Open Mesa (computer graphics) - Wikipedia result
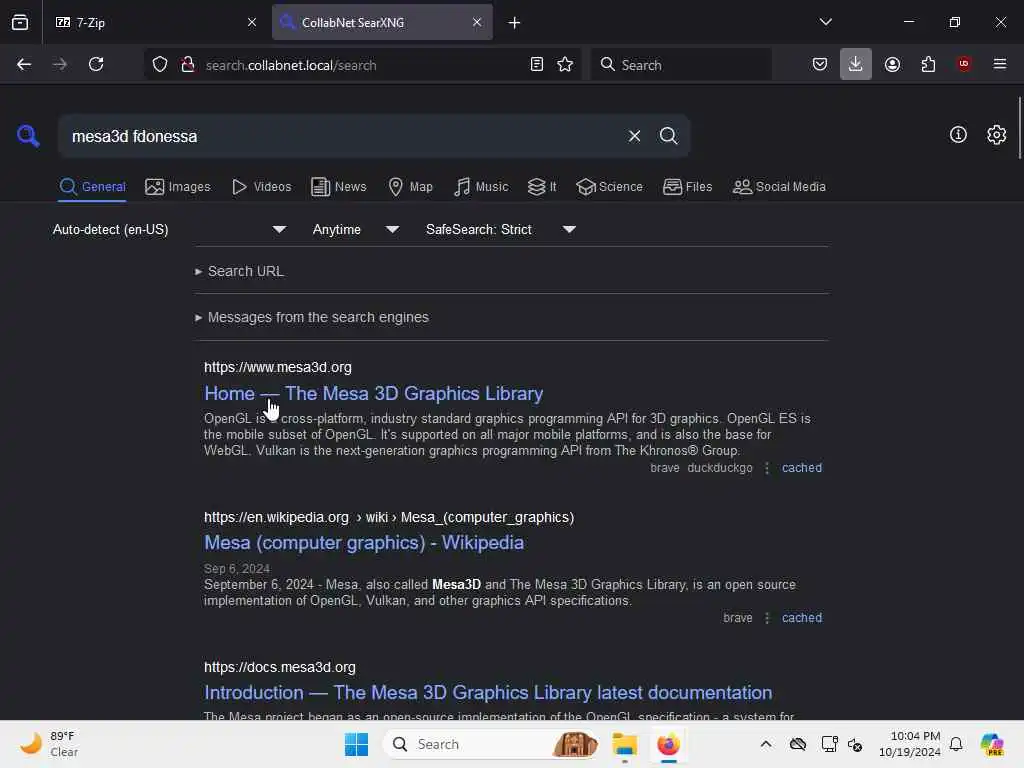The width and height of the screenshot is (1024, 768). [364, 543]
